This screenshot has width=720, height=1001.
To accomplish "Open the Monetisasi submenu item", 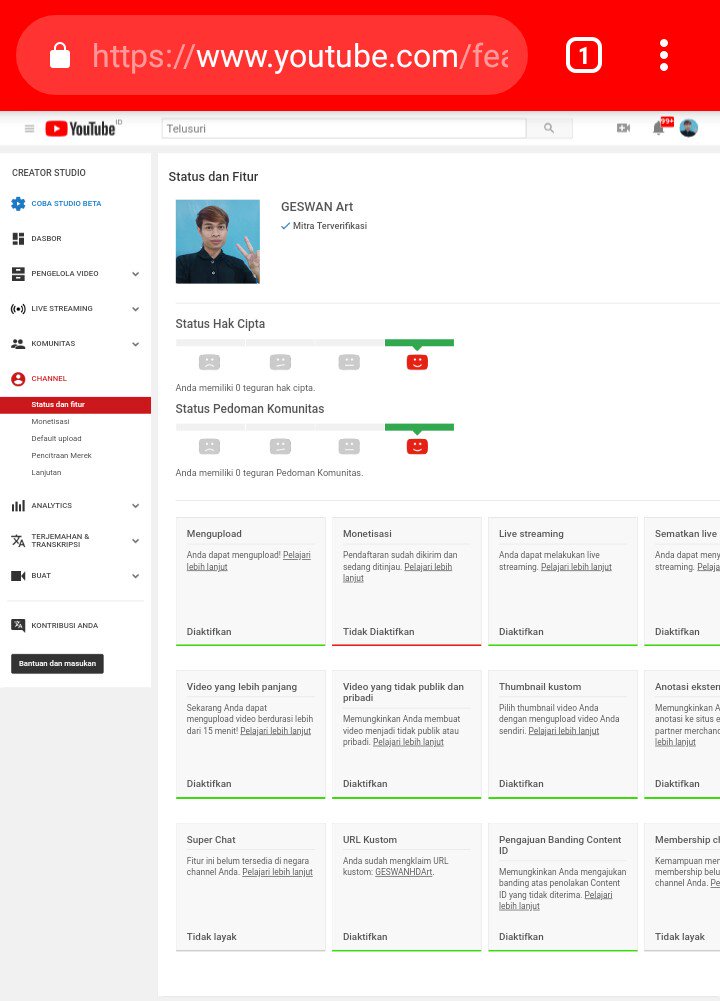I will tap(50, 421).
